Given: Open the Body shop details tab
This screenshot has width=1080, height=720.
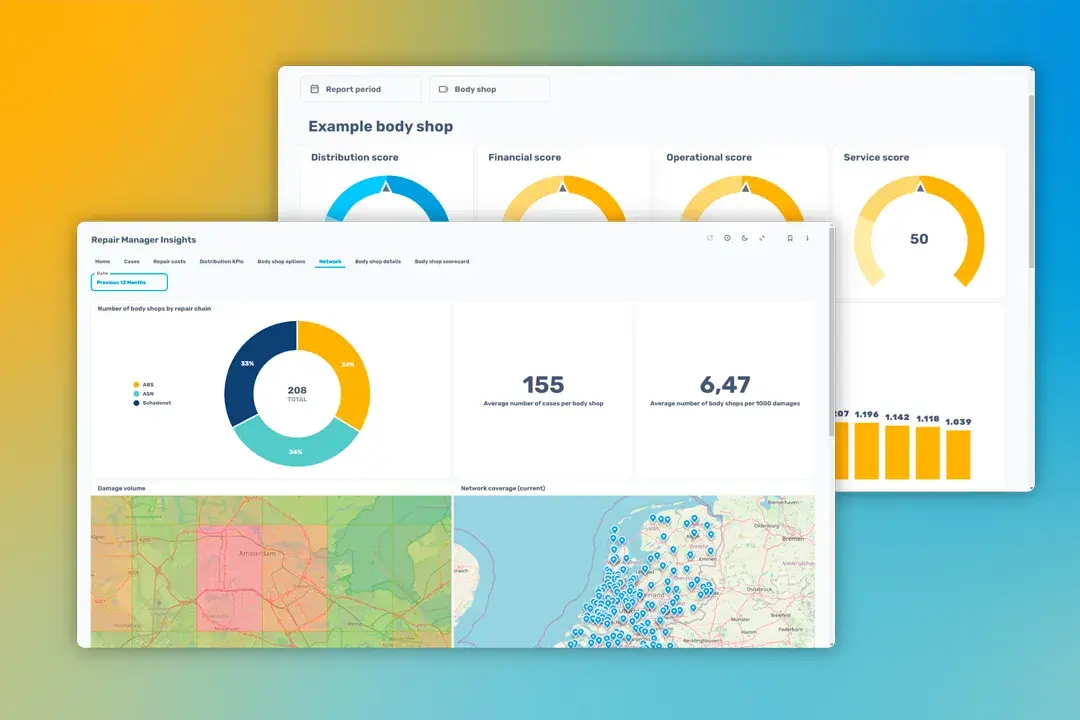Looking at the screenshot, I should [377, 262].
